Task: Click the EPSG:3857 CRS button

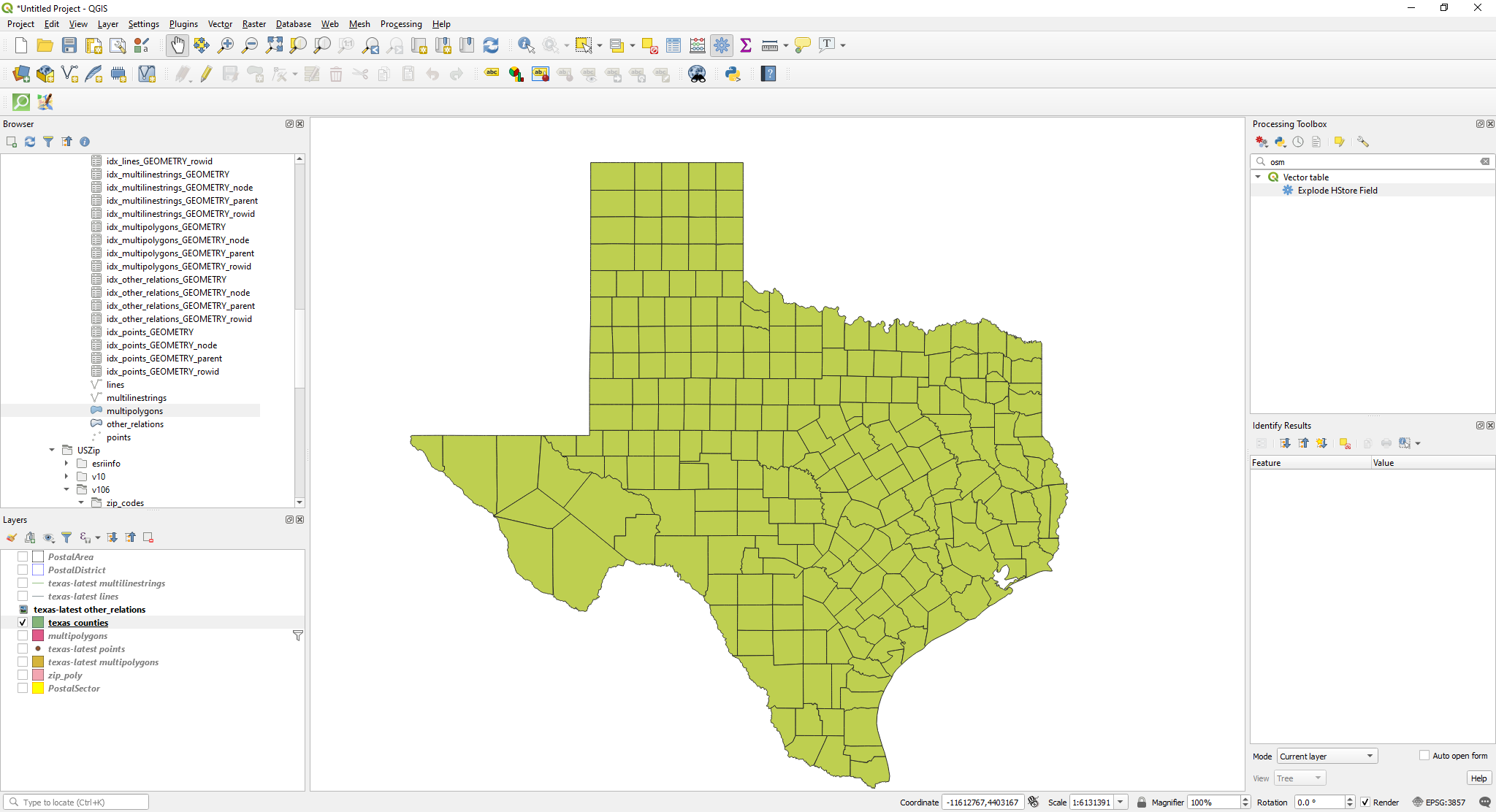Action: coord(1439,802)
